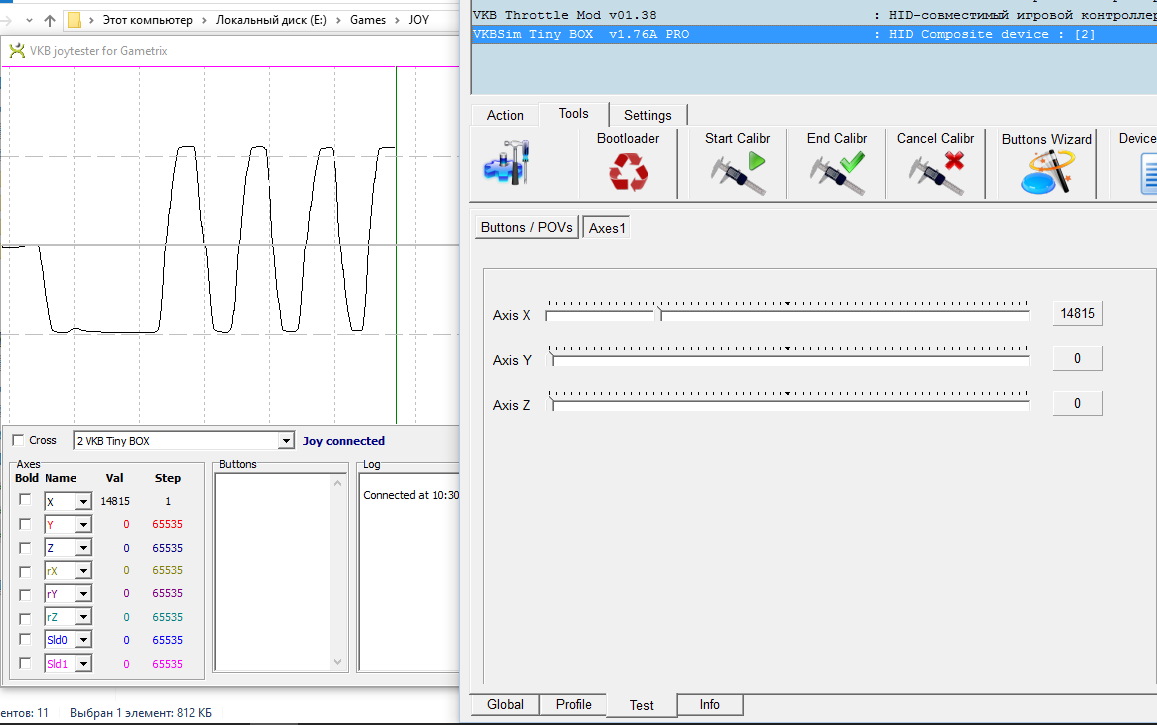
Task: Click the Games breadcrumb in Explorer
Action: (367, 20)
